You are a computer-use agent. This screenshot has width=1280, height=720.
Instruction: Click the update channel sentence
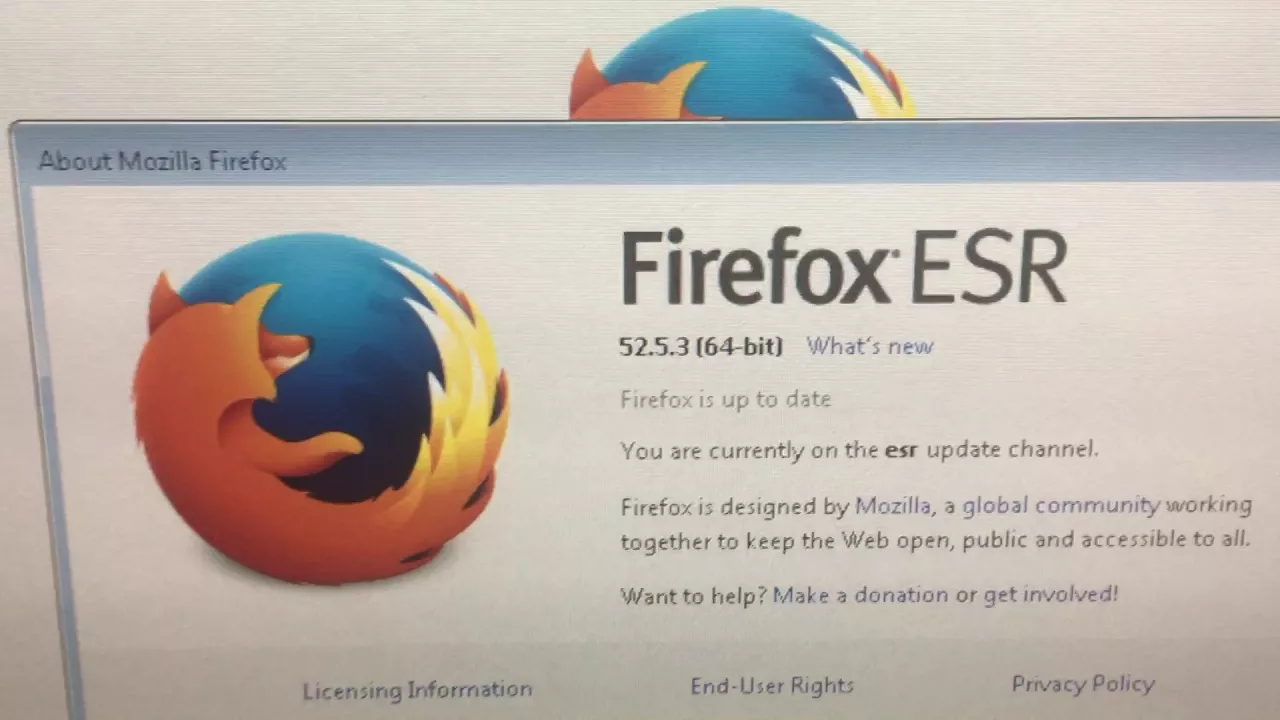(x=859, y=450)
